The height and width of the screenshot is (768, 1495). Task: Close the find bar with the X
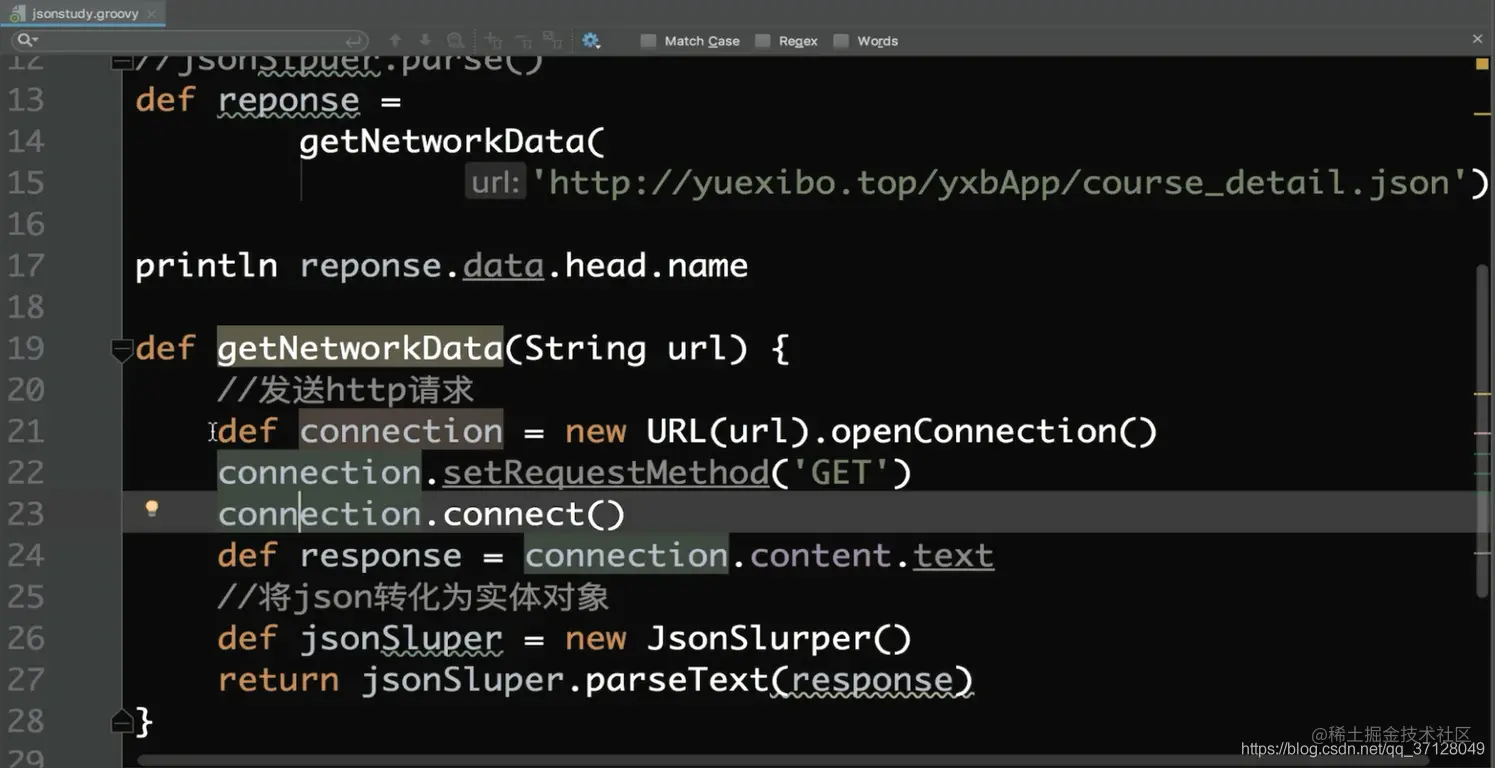(x=1477, y=39)
